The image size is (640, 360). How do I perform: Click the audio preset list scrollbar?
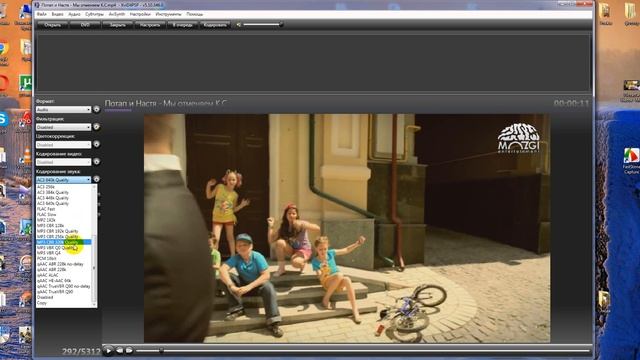[94, 246]
